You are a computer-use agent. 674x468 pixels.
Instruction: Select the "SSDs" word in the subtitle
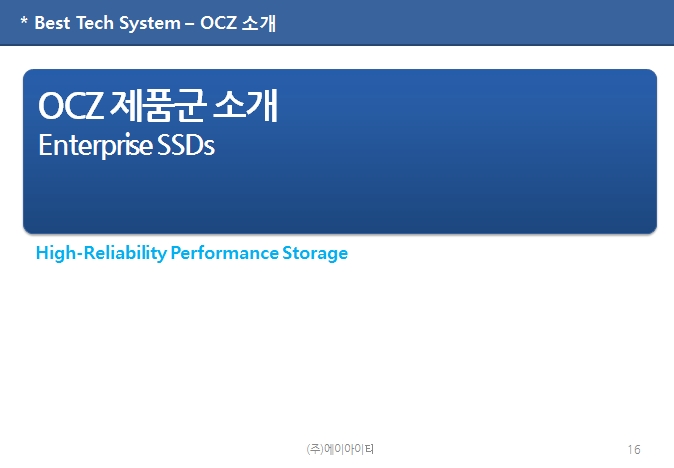(x=186, y=145)
